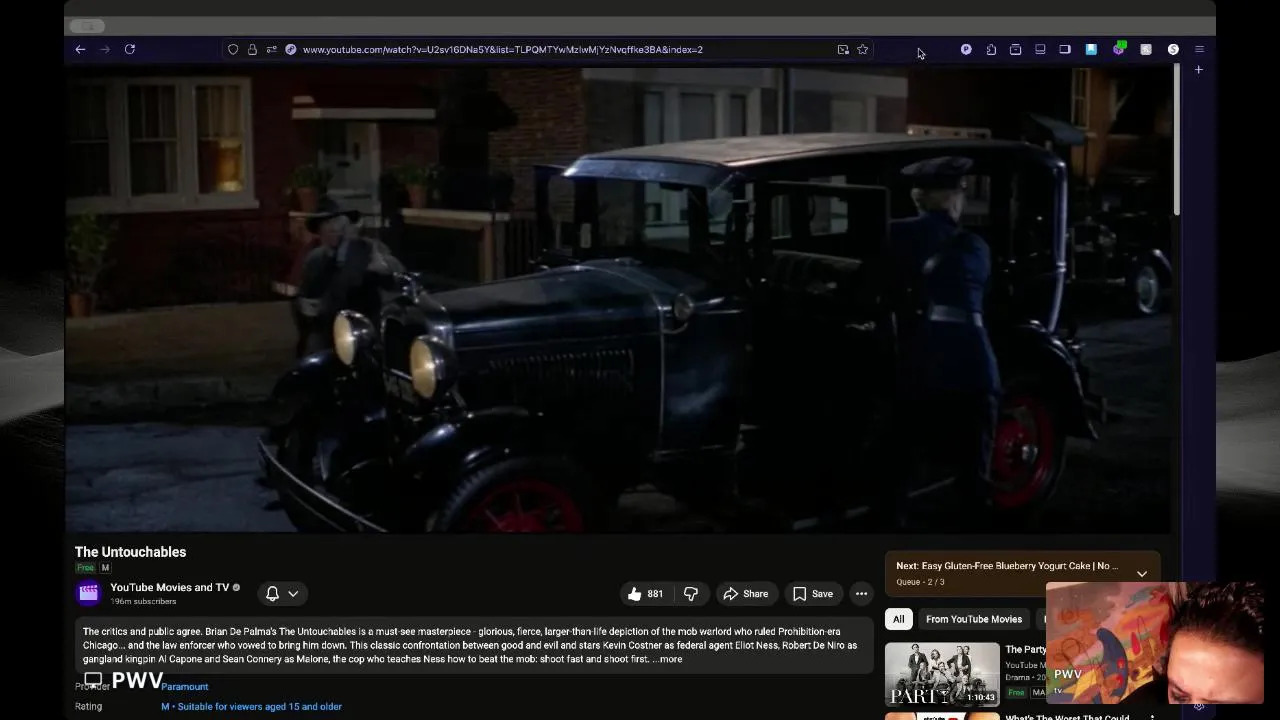Image resolution: width=1280 pixels, height=720 pixels.
Task: Click the browser forward arrow
Action: (x=105, y=49)
